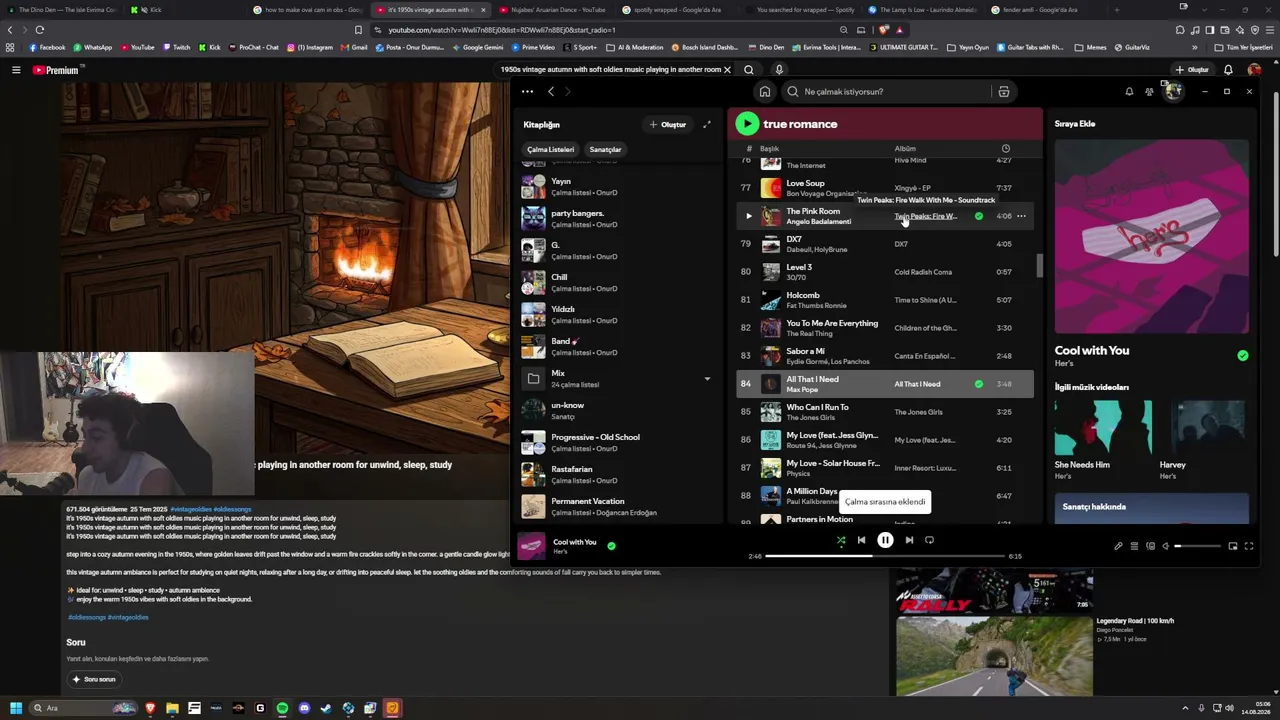Open Spotify miniplayer
The height and width of the screenshot is (720, 1280).
[x=1233, y=546]
